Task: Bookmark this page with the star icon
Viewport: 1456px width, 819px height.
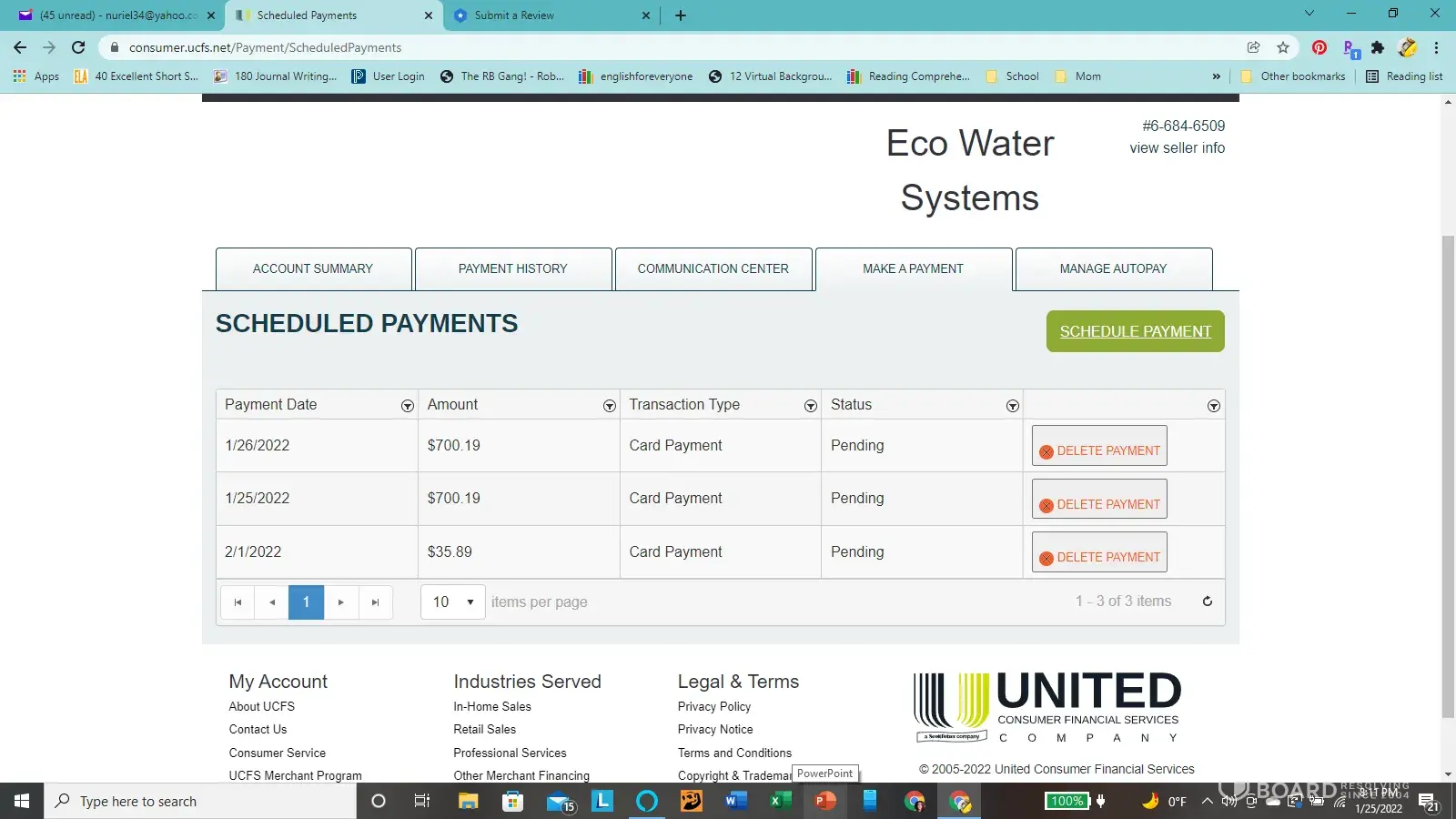Action: pos(1283,47)
